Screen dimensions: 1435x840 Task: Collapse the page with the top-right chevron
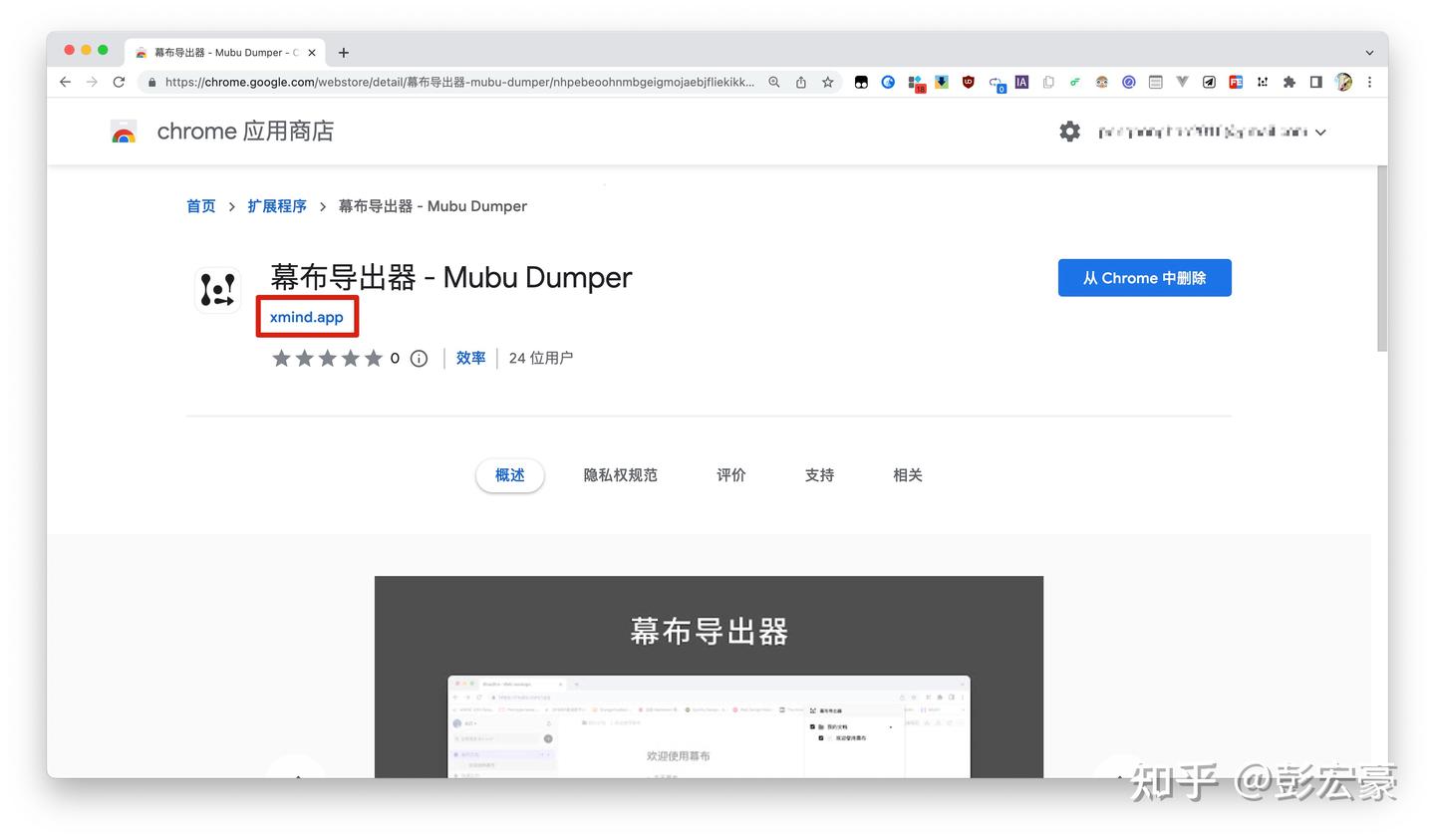tap(1369, 51)
